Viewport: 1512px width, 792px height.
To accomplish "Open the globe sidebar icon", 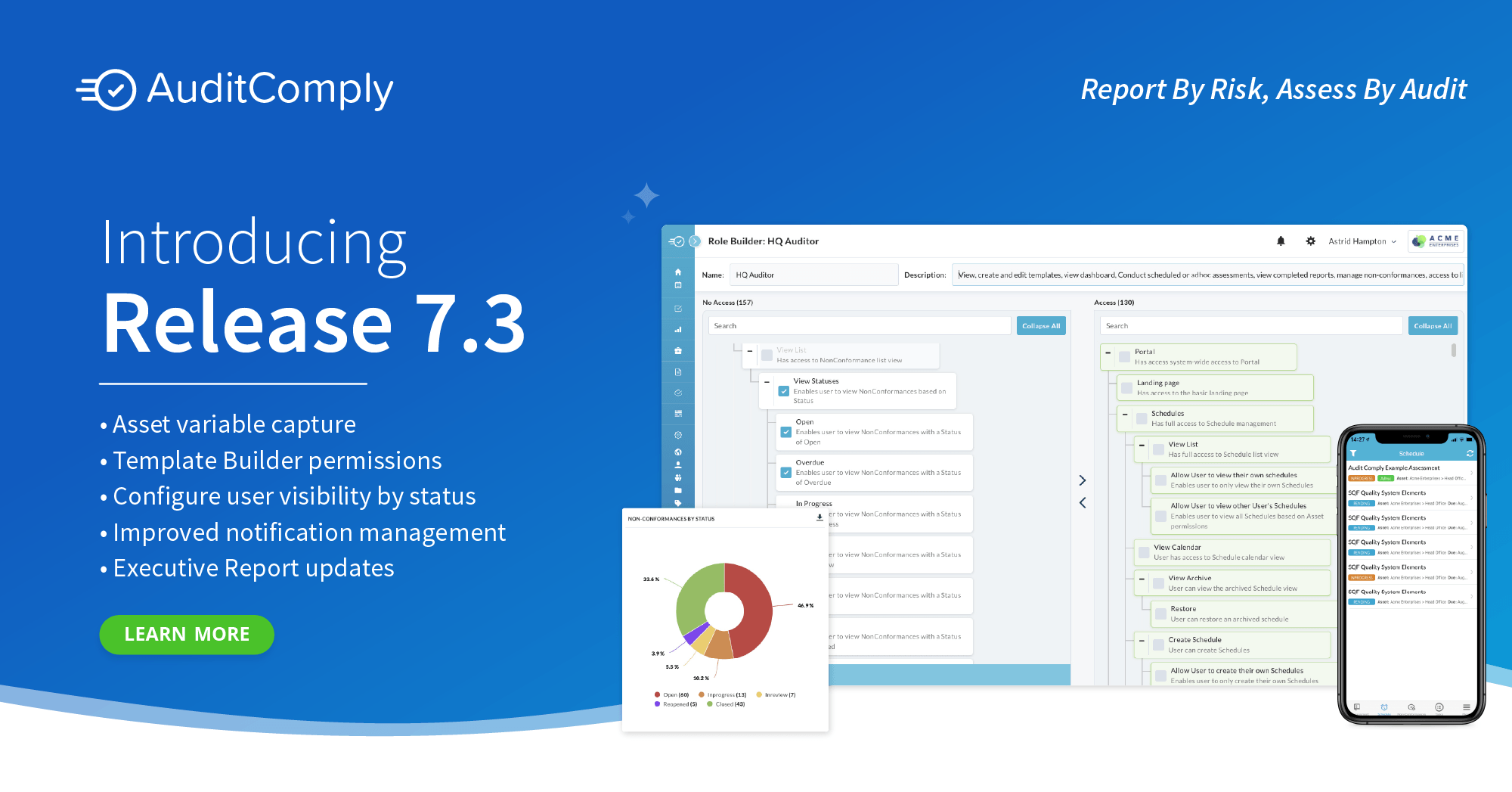I will 678,452.
